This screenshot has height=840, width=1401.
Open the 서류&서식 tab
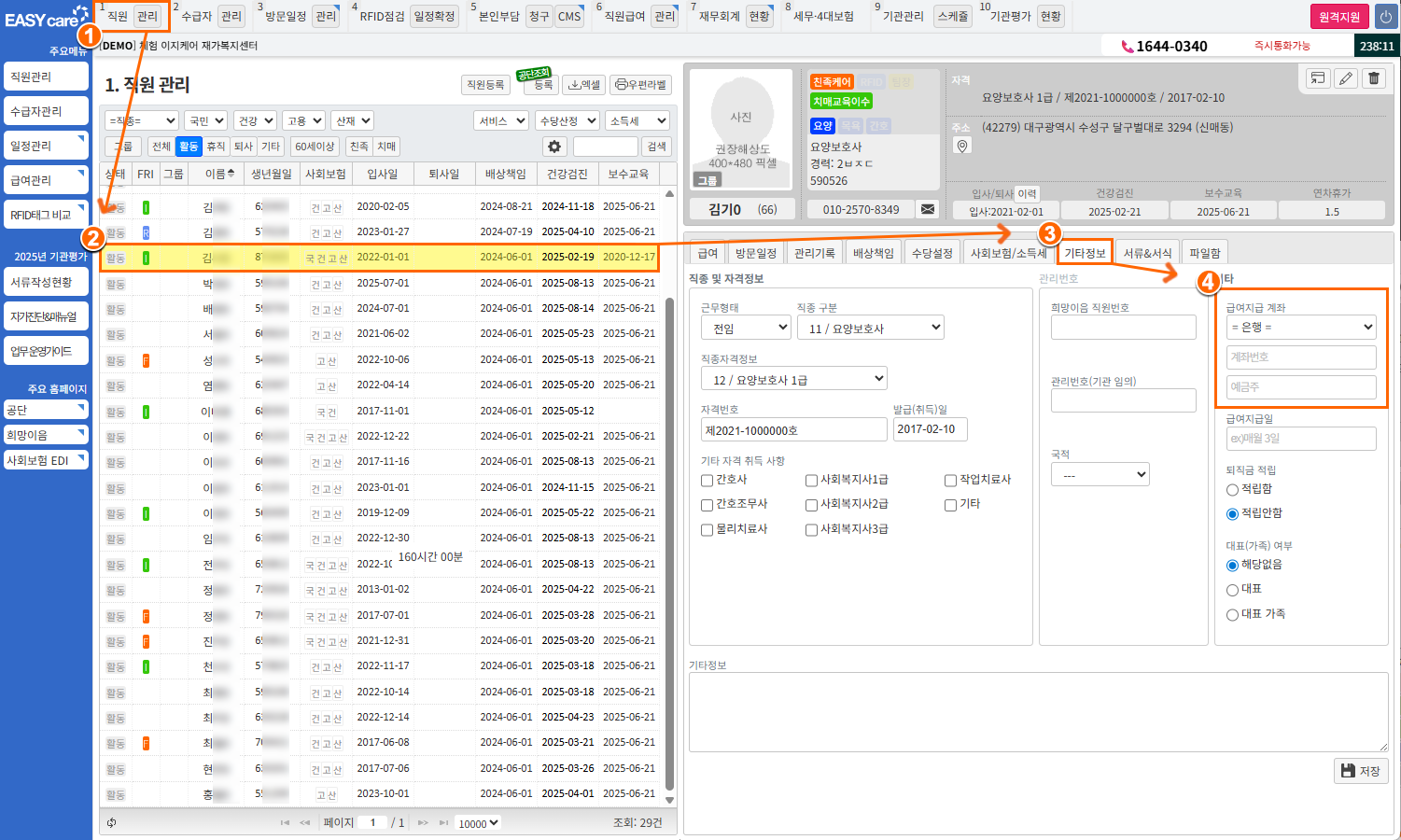coord(1147,253)
